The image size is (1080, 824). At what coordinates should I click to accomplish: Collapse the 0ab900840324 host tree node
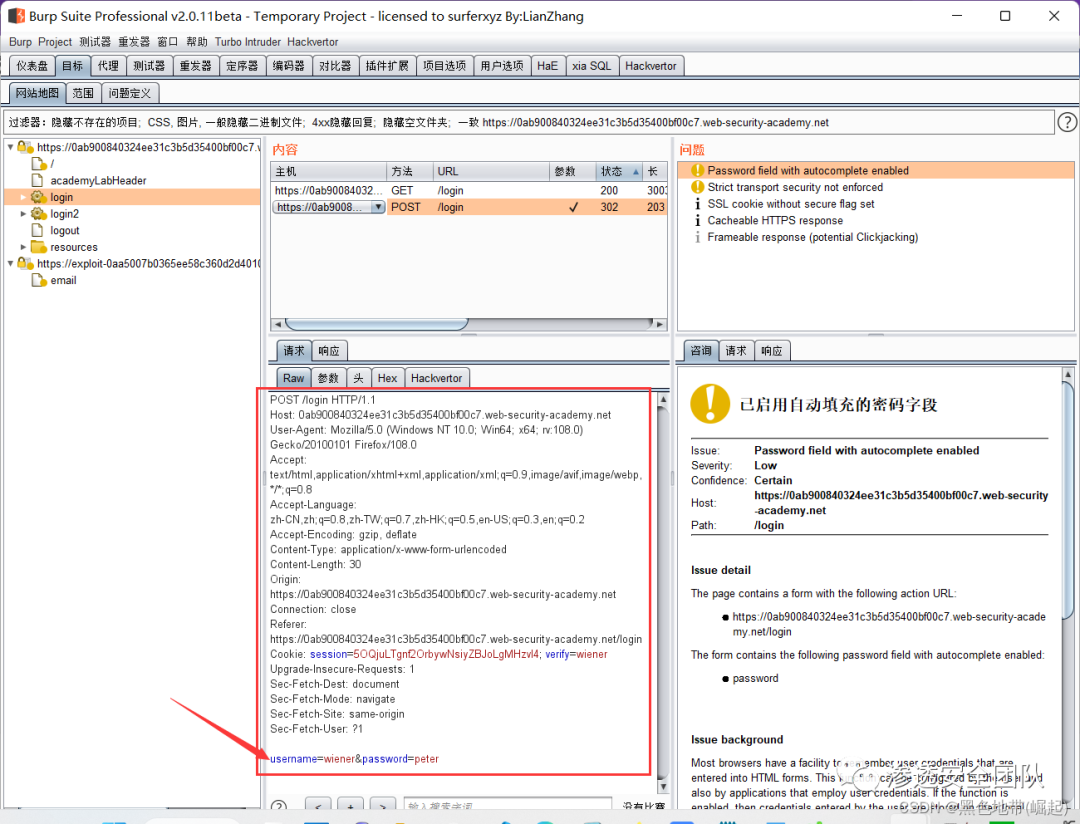[10, 147]
